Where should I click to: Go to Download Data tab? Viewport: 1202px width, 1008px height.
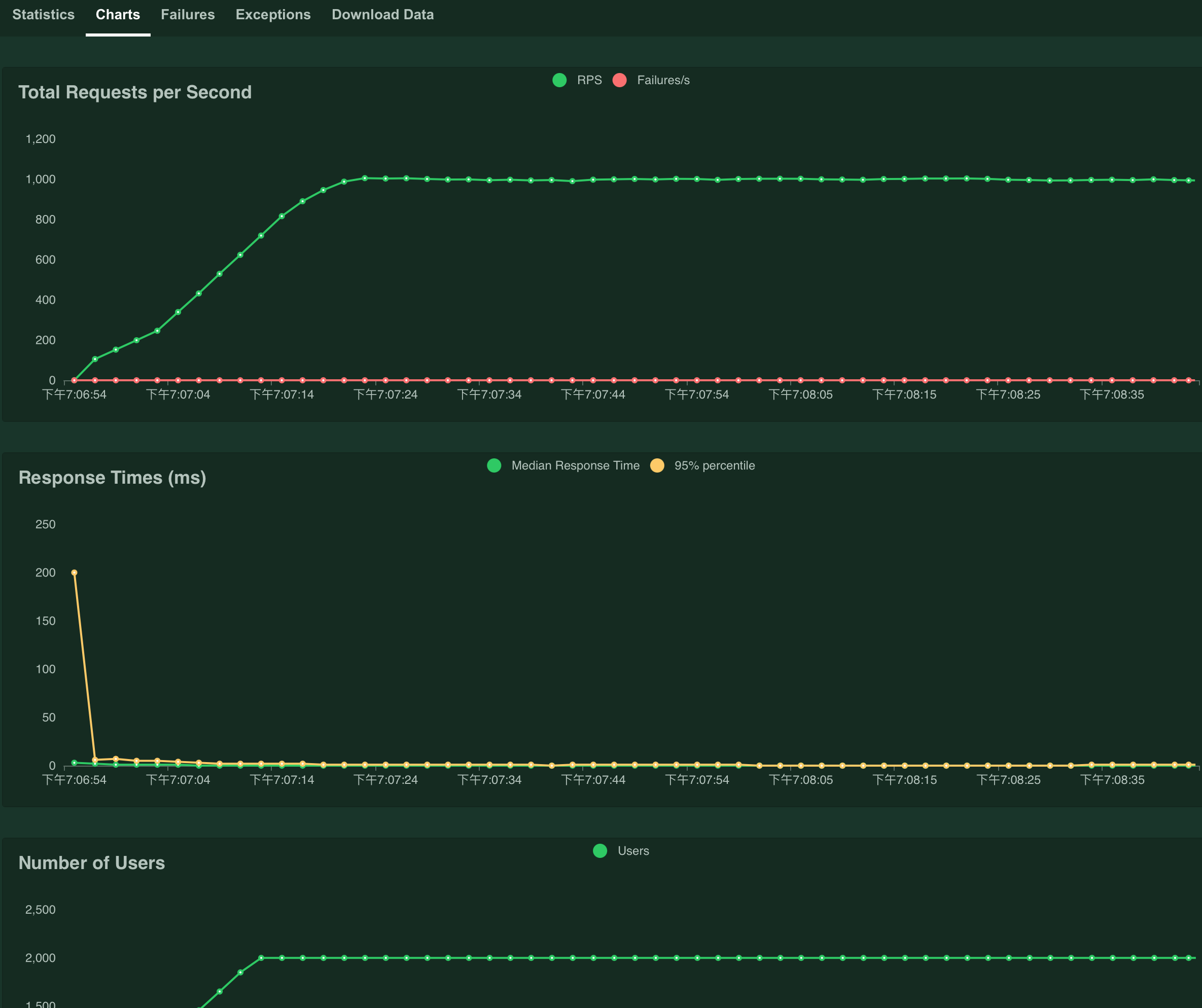pos(383,15)
